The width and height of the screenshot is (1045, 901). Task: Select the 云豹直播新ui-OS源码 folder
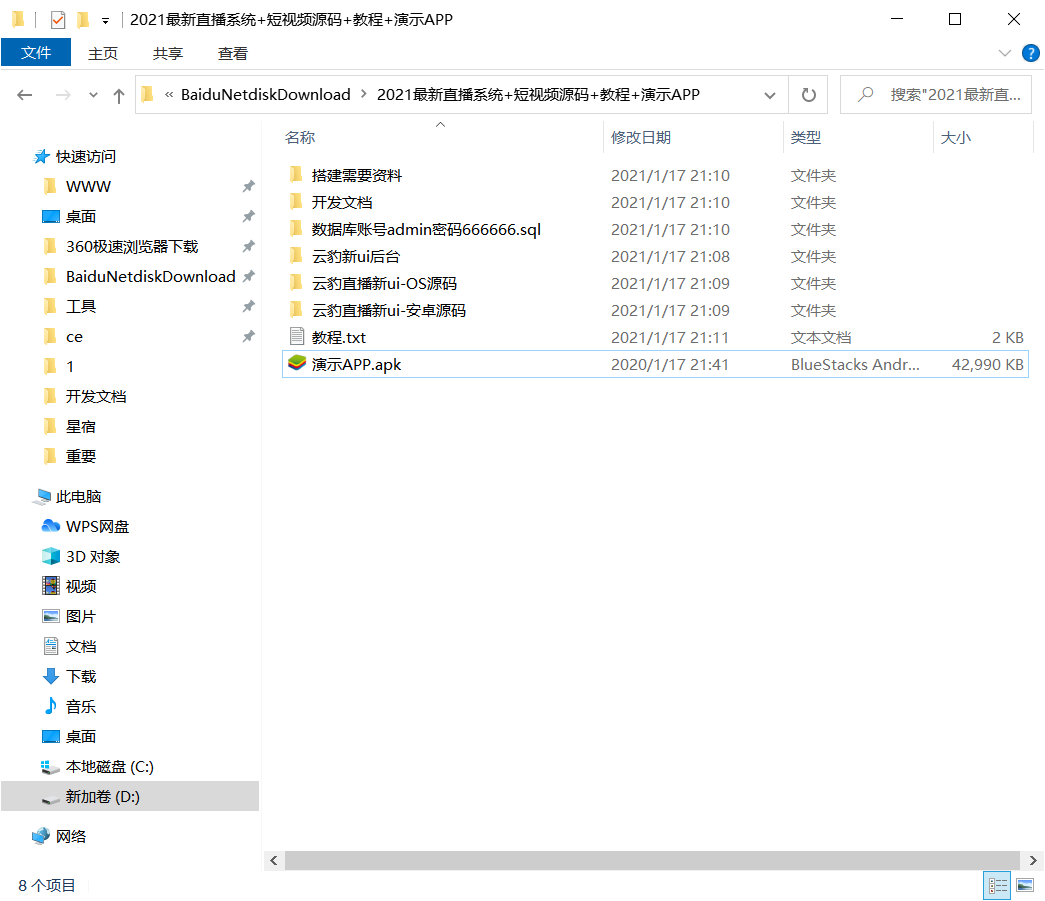(x=384, y=283)
